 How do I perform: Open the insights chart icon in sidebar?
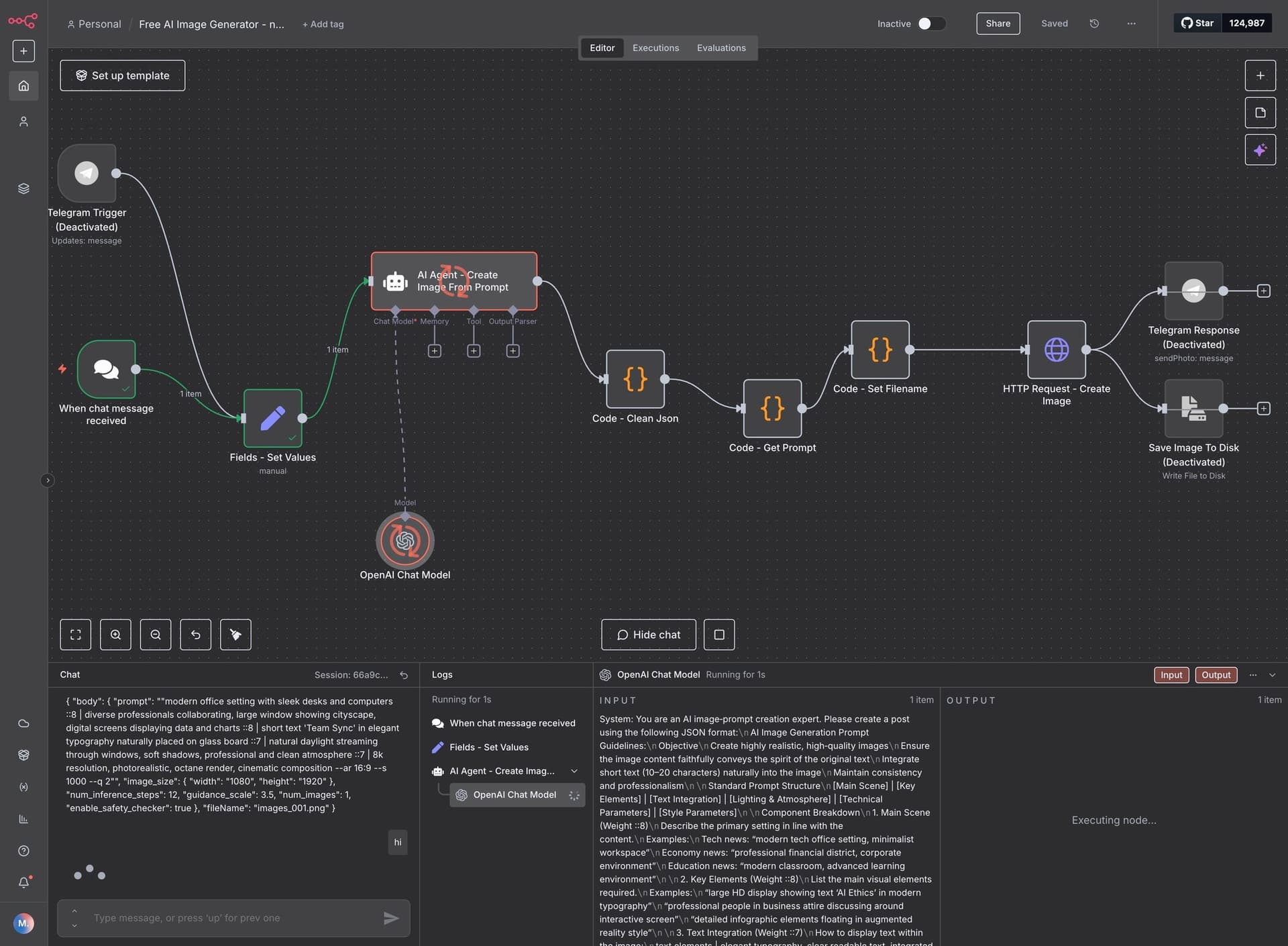pos(23,819)
